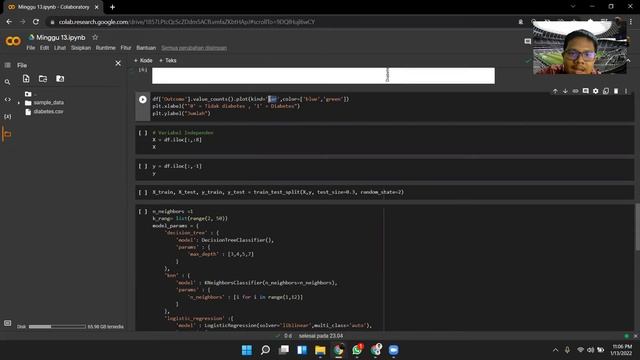
Task: Click the notebook vertical scrollbar
Action: [637, 227]
